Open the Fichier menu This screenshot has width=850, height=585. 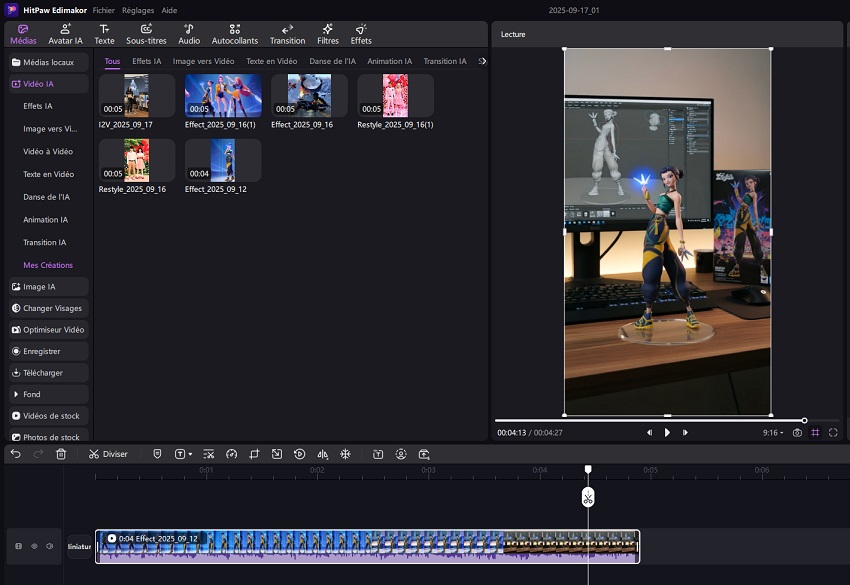pos(104,10)
